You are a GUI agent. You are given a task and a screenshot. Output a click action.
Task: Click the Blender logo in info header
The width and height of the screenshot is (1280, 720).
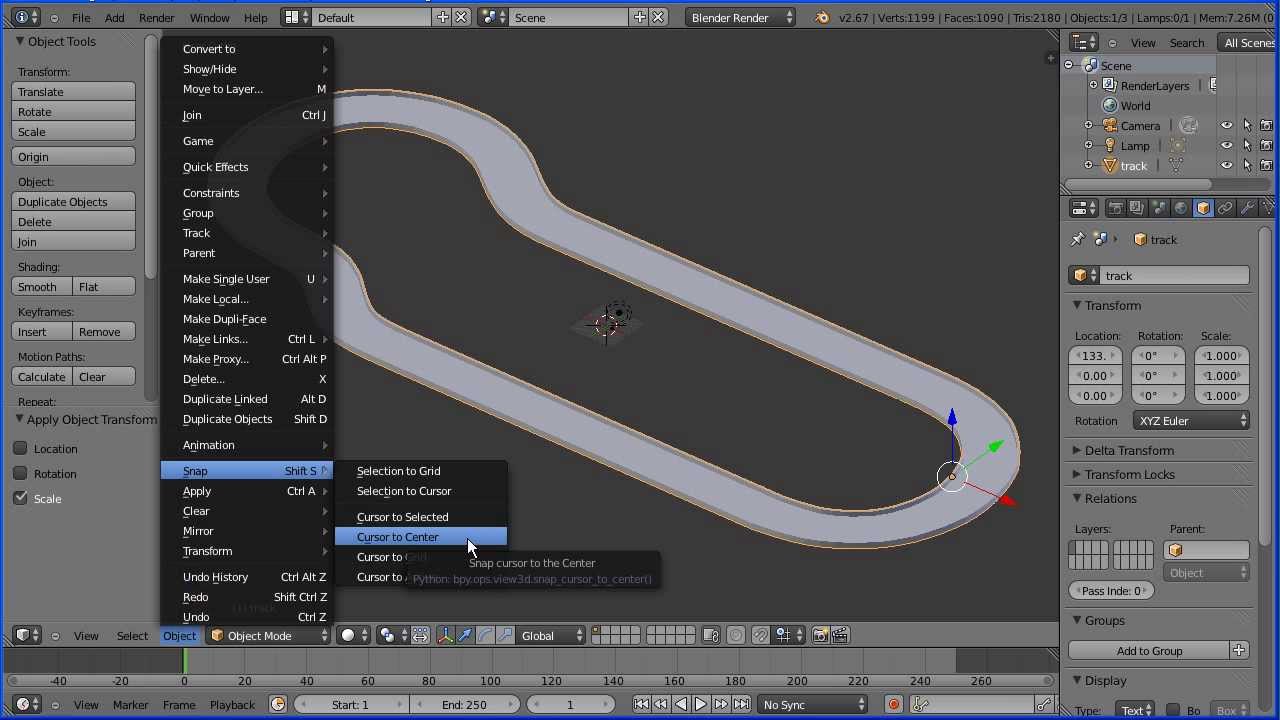tap(822, 17)
